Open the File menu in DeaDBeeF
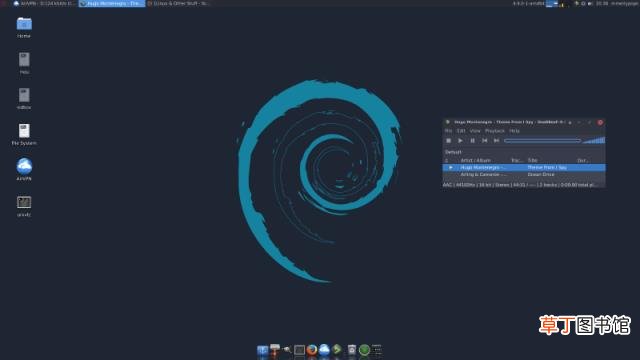Viewport: 640px width, 360px height. (448, 131)
